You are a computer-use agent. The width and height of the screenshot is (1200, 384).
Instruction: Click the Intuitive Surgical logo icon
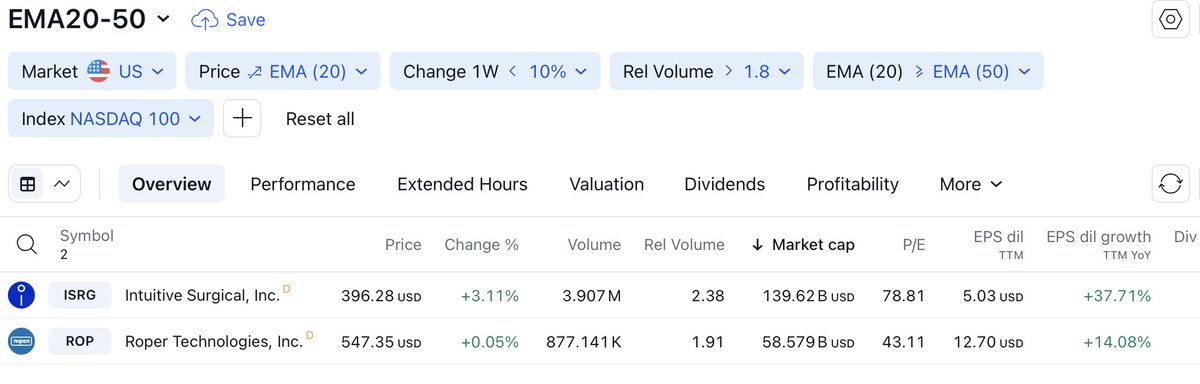[x=22, y=295]
